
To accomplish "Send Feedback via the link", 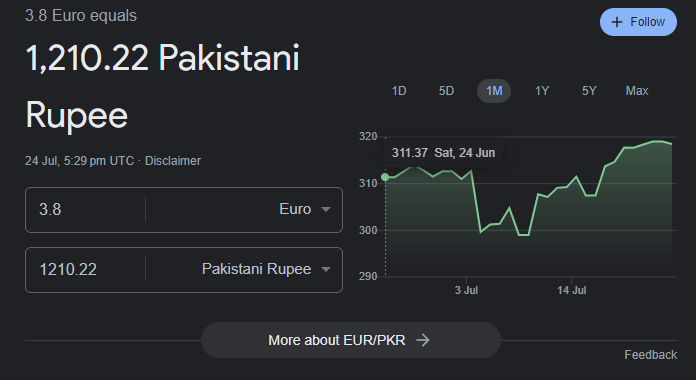I will click(650, 355).
